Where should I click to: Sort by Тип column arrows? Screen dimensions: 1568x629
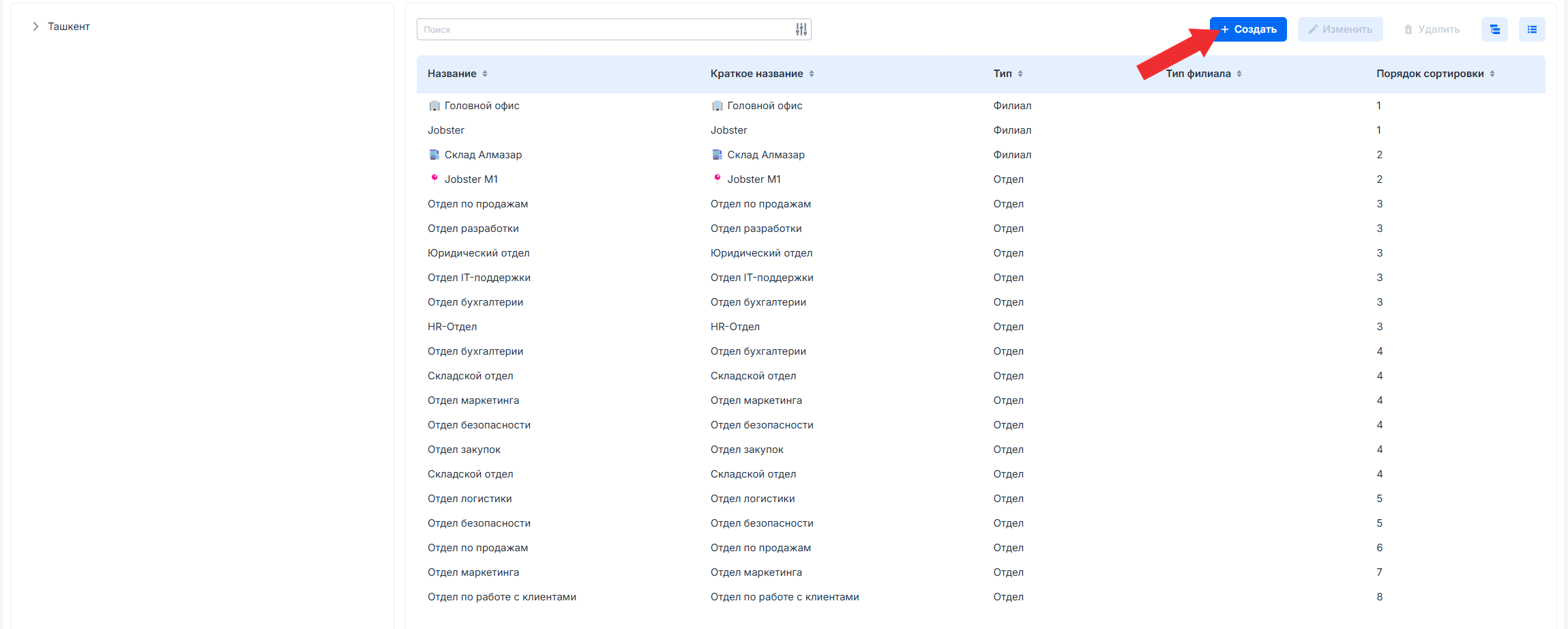tap(1020, 74)
